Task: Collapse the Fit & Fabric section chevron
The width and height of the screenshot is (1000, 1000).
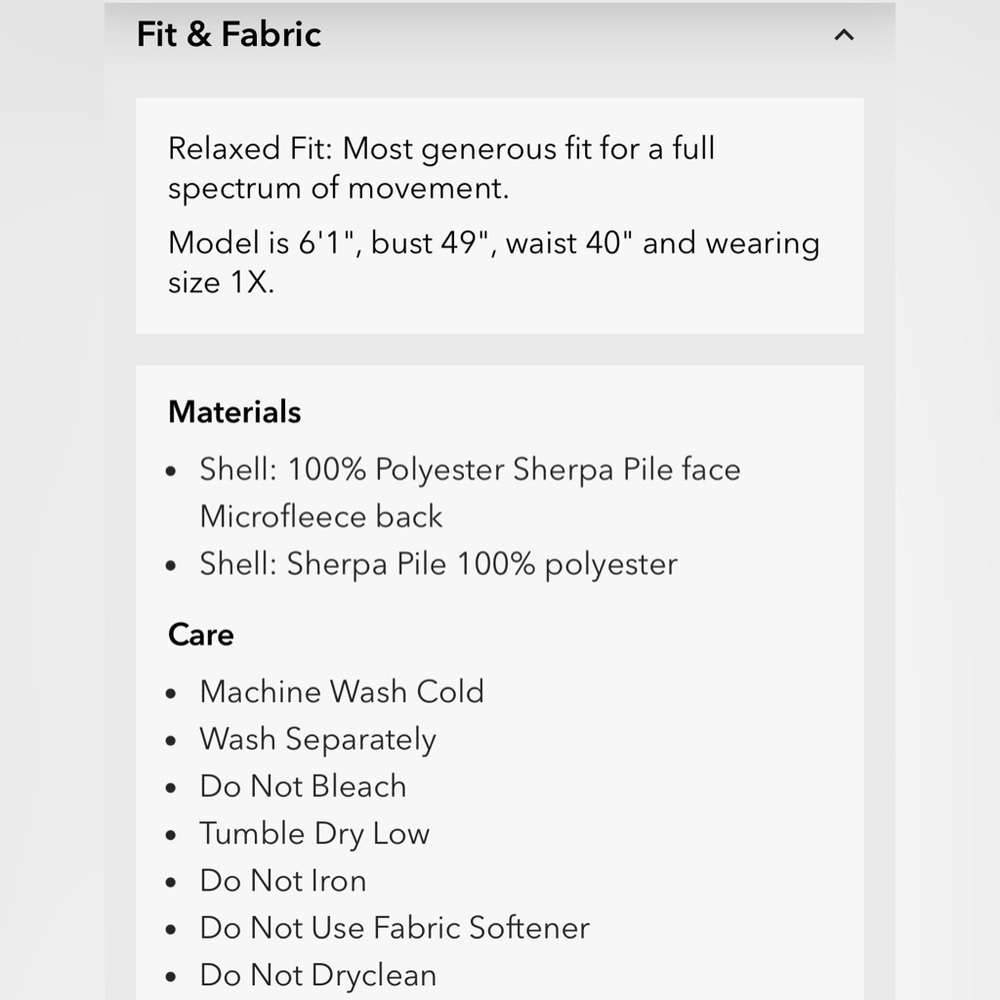Action: pyautogui.click(x=844, y=35)
